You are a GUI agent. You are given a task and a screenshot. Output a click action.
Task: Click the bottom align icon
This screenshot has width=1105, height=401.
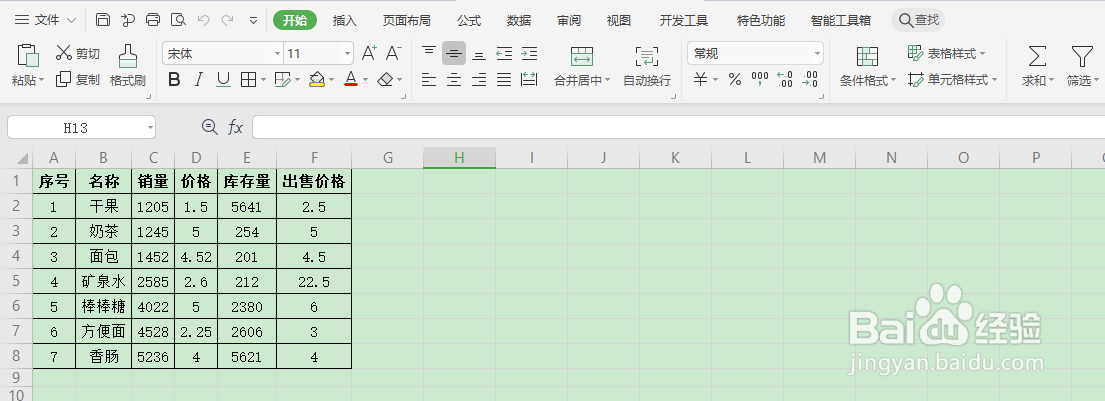tap(479, 54)
